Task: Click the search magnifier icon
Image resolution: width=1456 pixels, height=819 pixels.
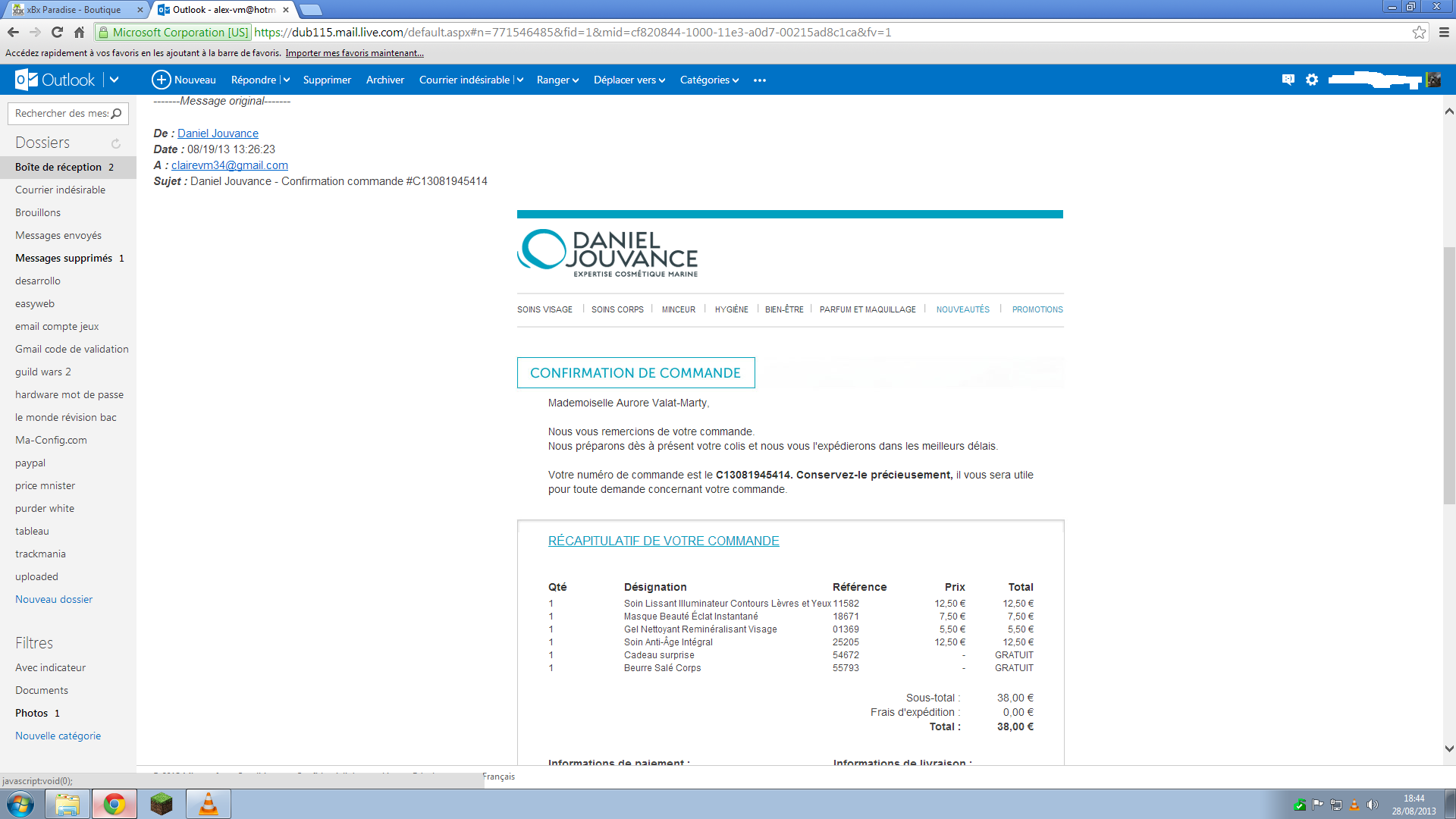Action: (116, 114)
